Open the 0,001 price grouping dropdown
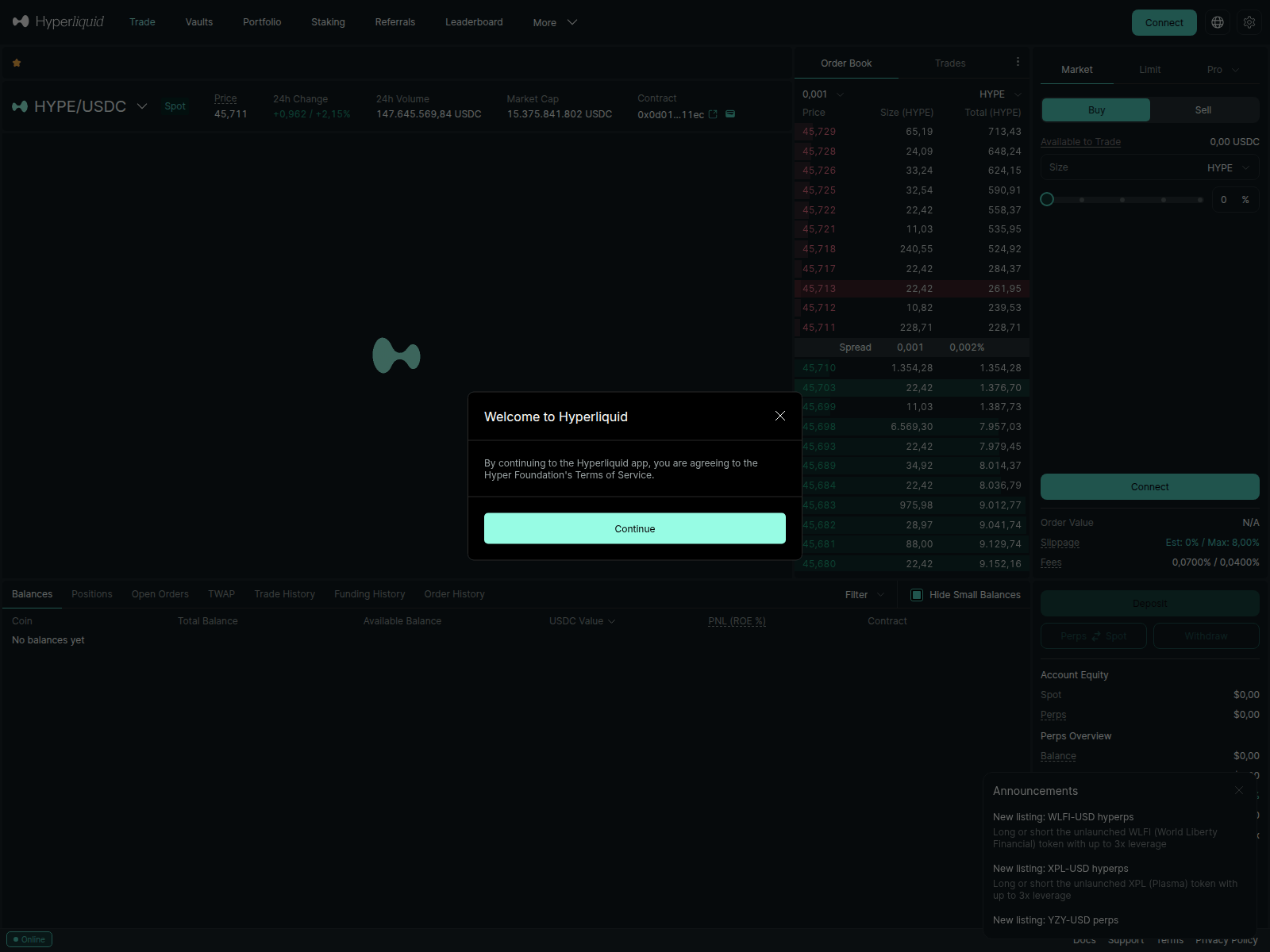Viewport: 1270px width, 952px height. pos(823,94)
